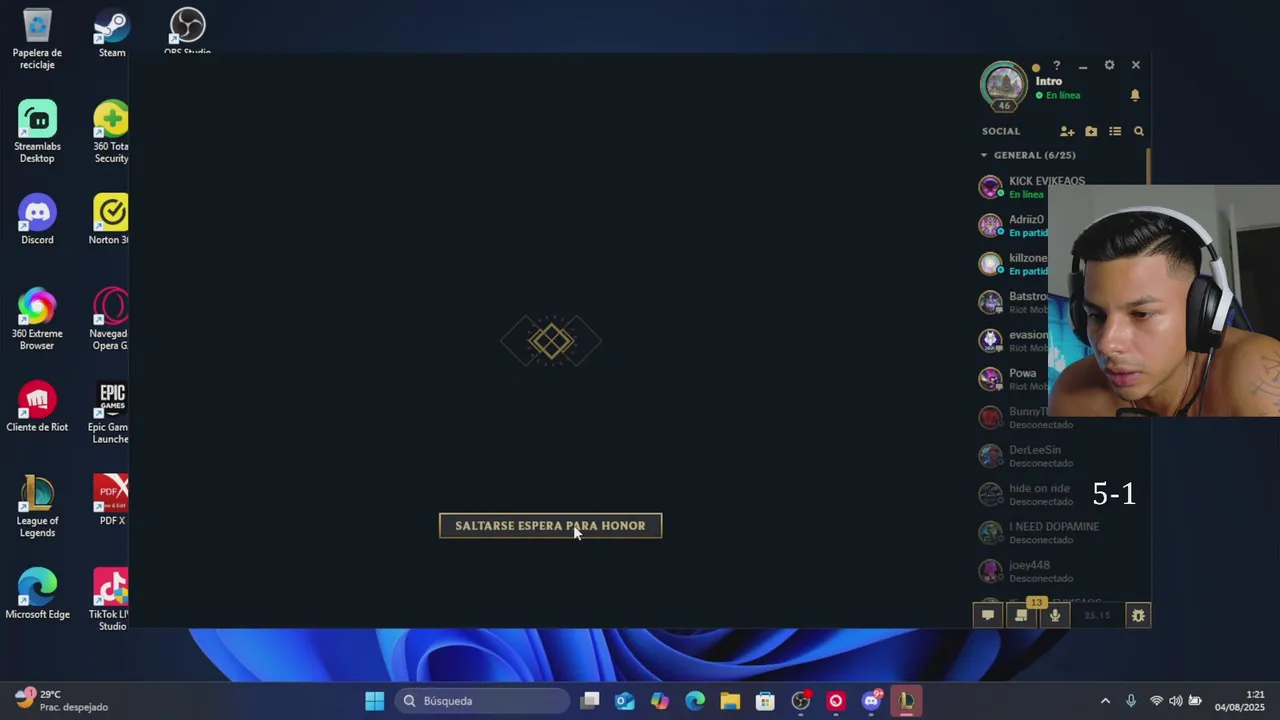Image resolution: width=1280 pixels, height=720 pixels.
Task: Click the add folder icon in Social
Action: tap(1091, 131)
